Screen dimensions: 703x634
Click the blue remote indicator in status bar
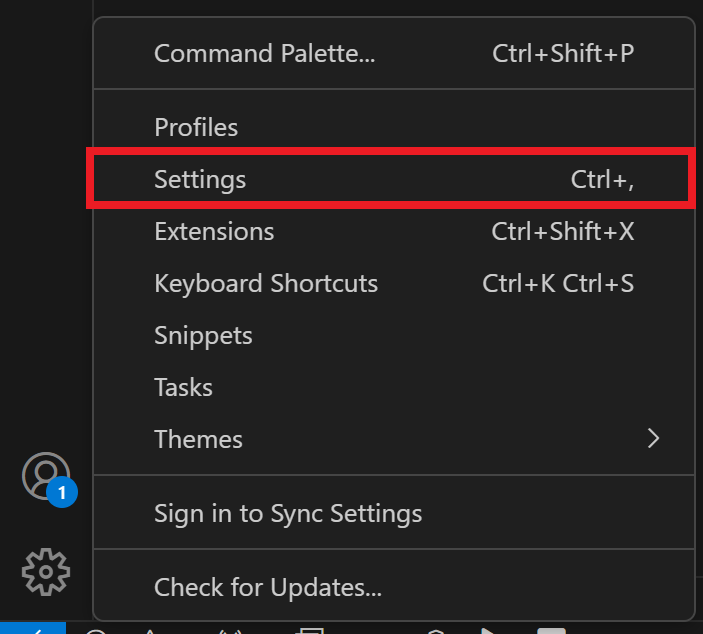(x=33, y=629)
